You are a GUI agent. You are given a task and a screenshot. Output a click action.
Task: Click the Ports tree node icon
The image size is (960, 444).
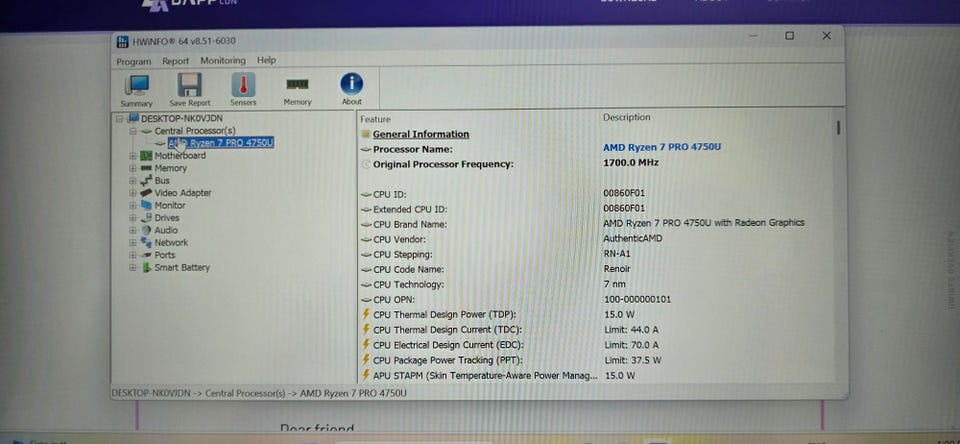tap(146, 255)
